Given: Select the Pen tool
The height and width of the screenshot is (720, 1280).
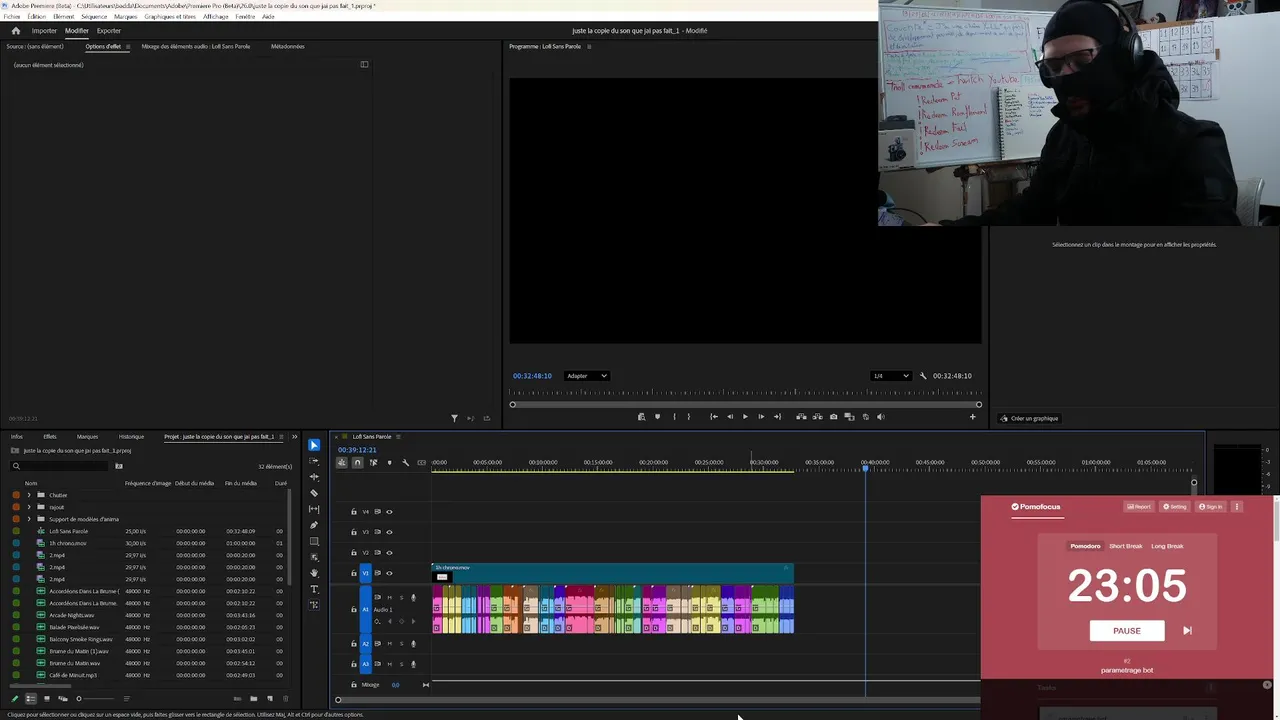Looking at the screenshot, I should click(314, 525).
